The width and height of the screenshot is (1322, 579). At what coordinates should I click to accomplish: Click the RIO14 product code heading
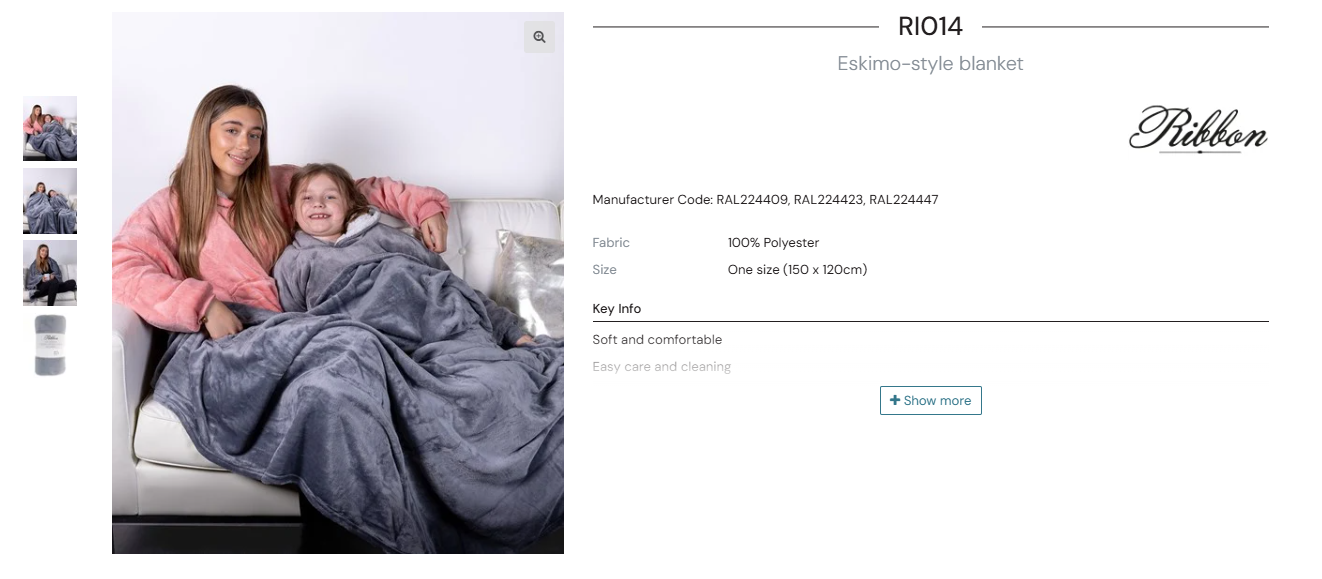click(930, 26)
